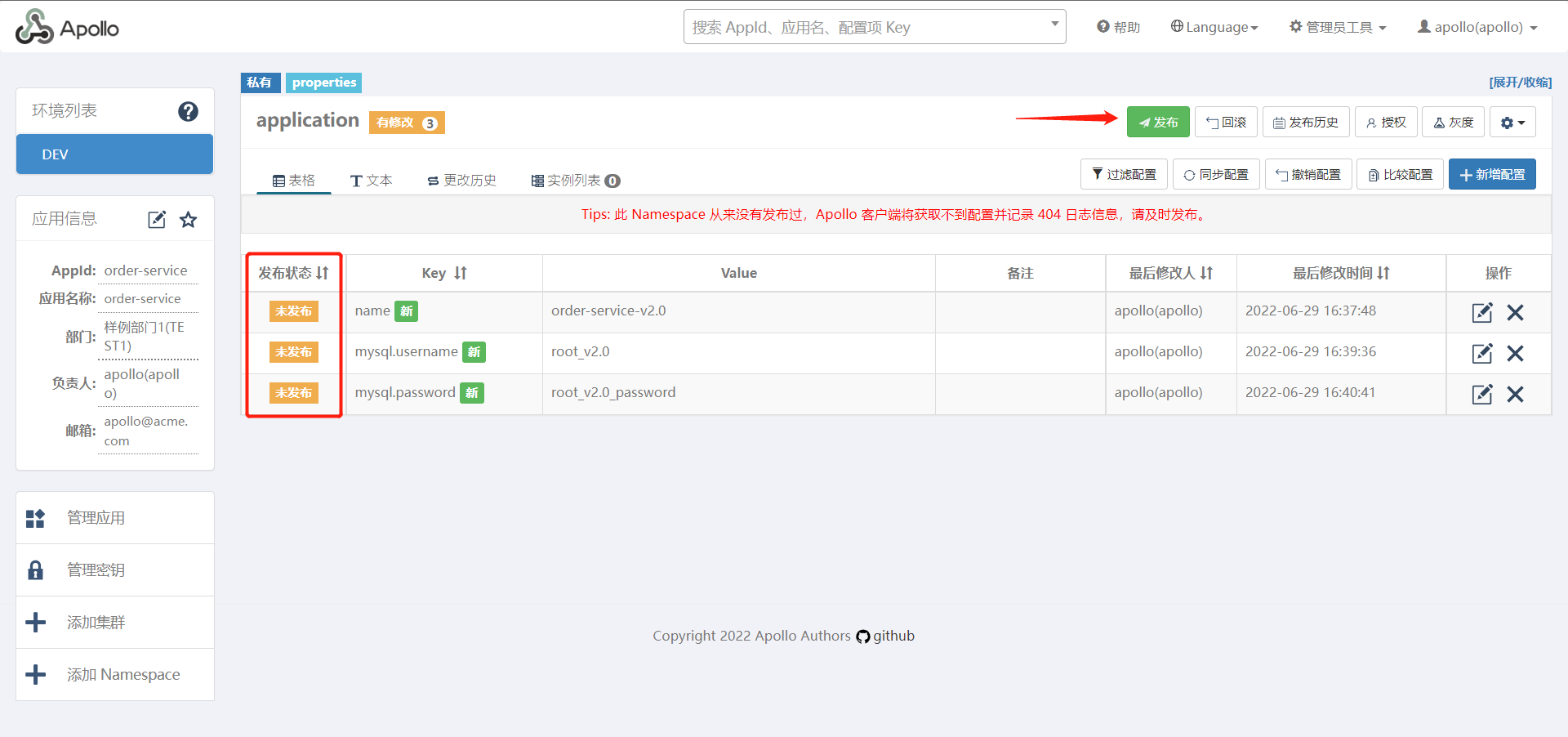
Task: Edit the mysql.username row with pencil icon
Action: 1481,353
